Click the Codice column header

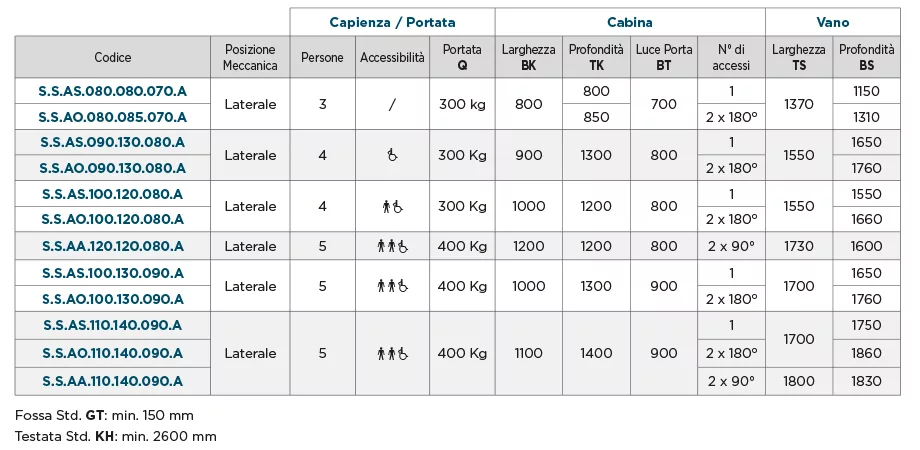click(113, 58)
